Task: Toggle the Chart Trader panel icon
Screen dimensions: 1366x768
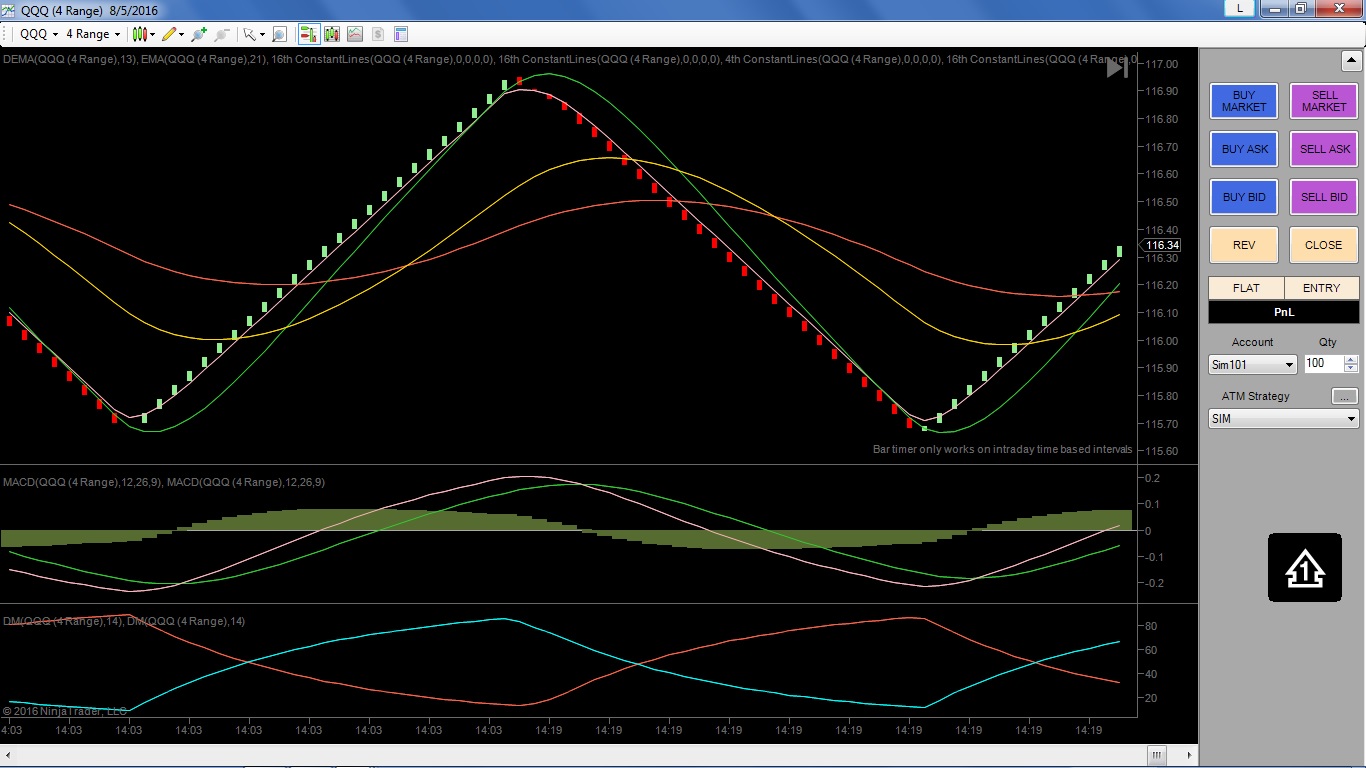Action: tap(309, 34)
